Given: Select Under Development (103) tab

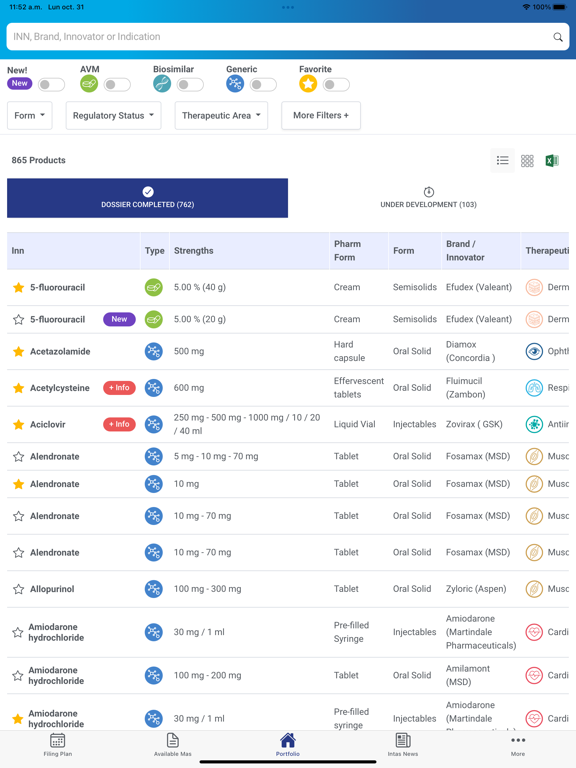Looking at the screenshot, I should point(429,198).
